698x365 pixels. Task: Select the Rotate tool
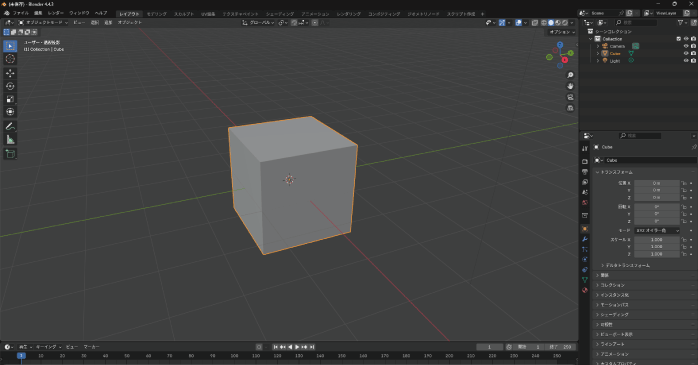point(10,86)
